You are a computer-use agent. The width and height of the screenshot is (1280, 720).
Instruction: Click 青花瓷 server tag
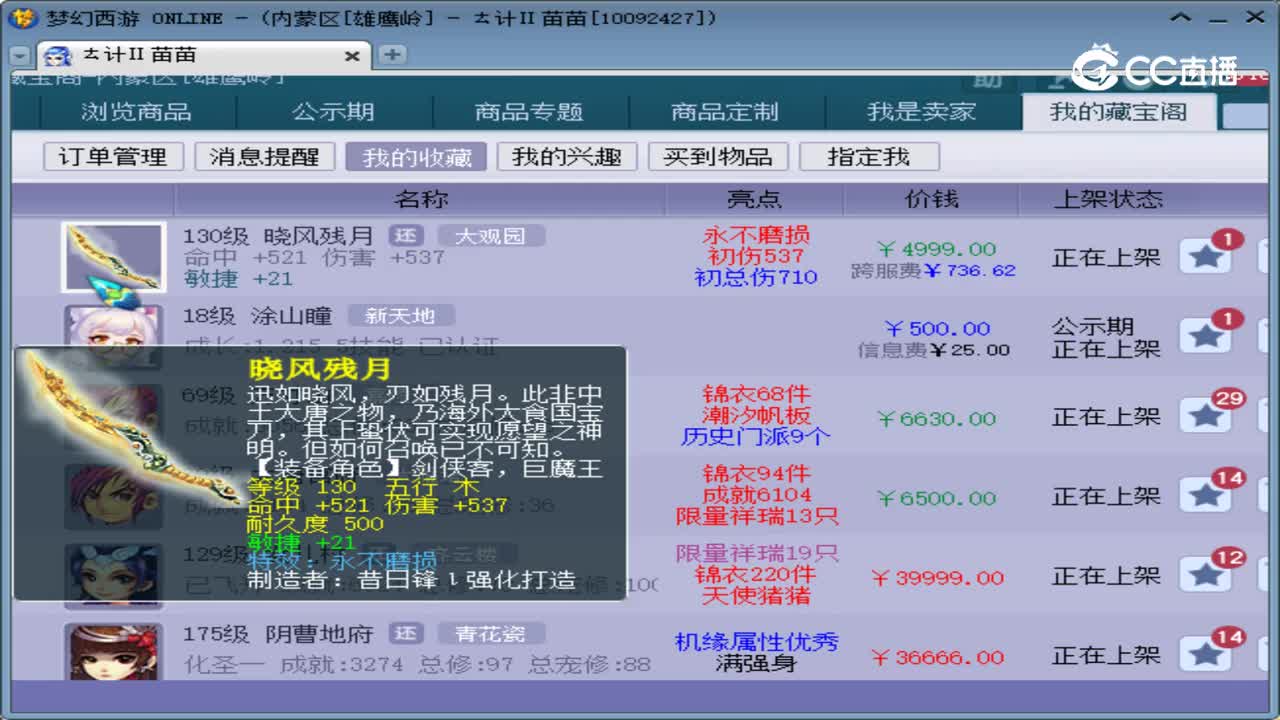[490, 634]
